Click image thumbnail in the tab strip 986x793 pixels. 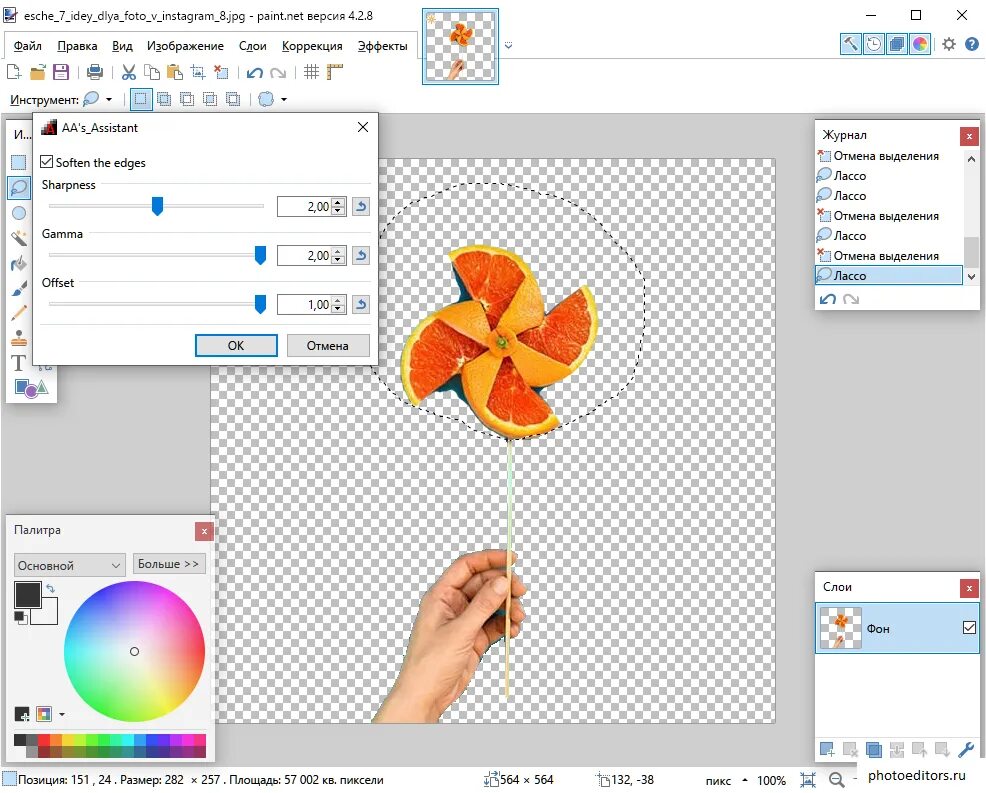click(x=460, y=47)
